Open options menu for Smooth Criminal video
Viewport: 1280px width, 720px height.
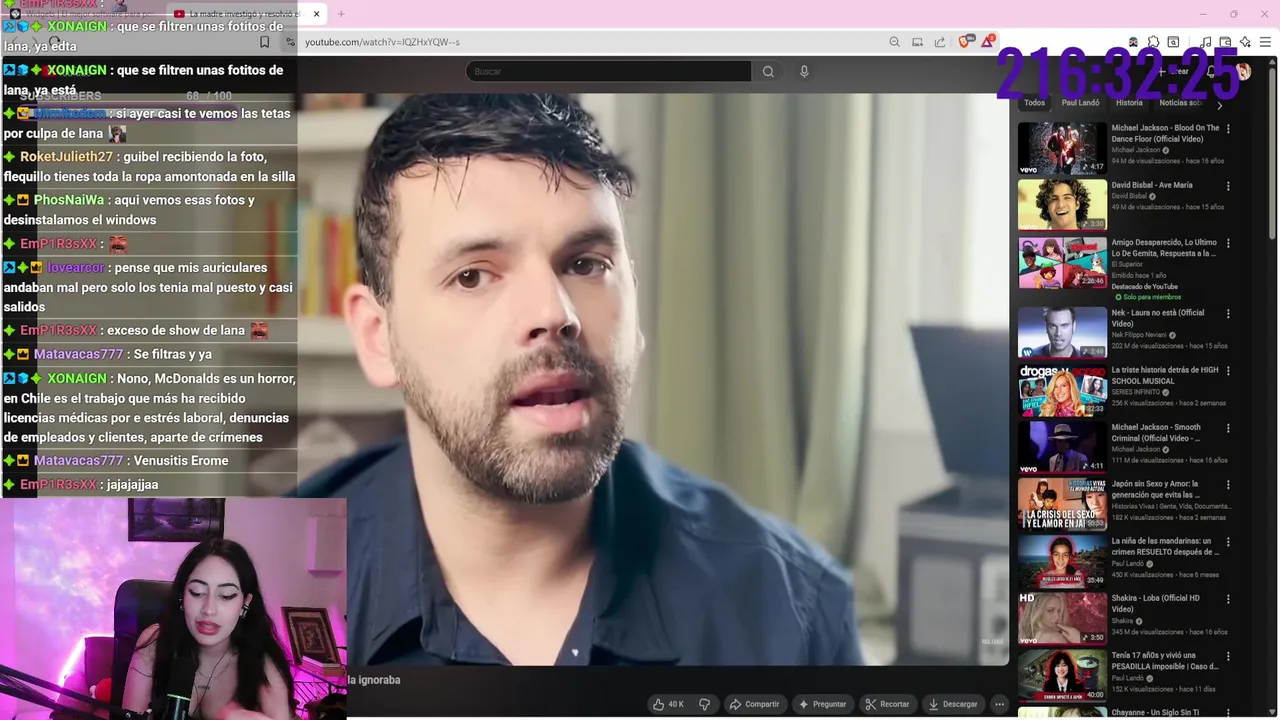tap(1228, 428)
